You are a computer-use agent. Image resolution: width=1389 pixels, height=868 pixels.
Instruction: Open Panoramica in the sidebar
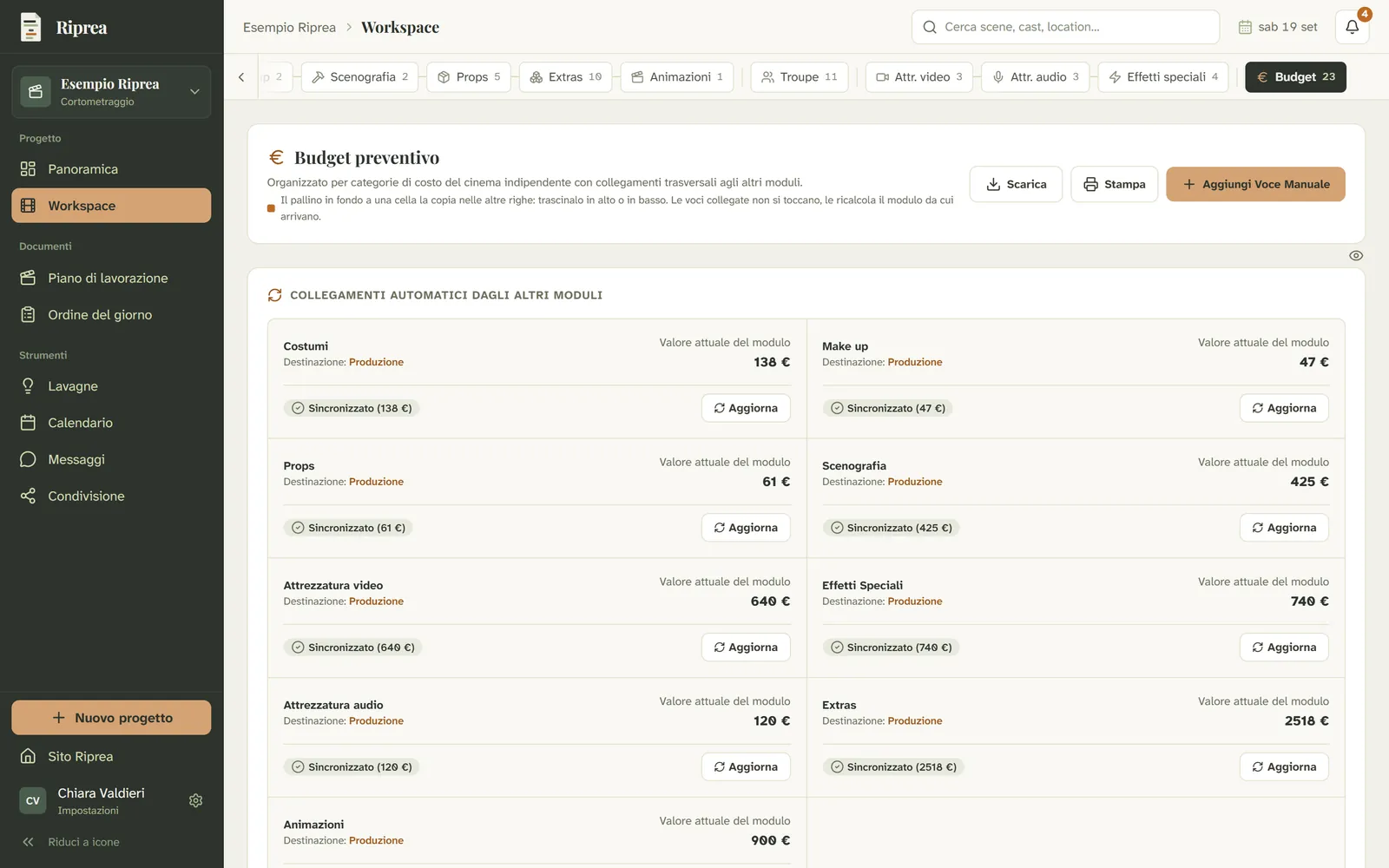pos(111,169)
